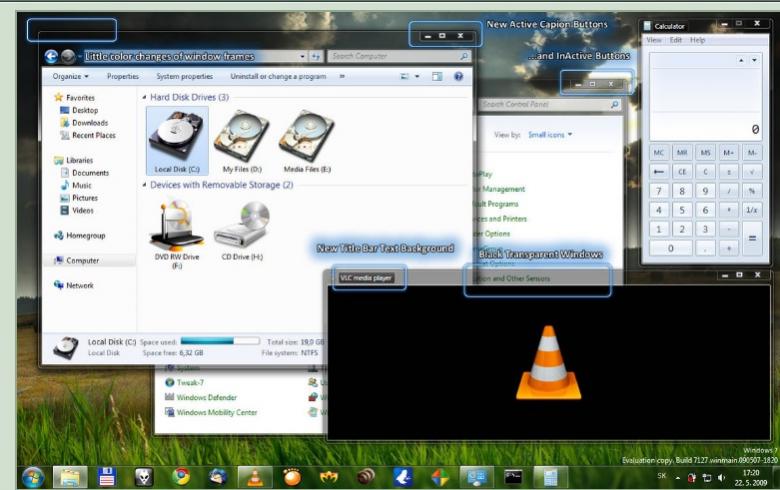Select the Media Files (E:) drive icon

pyautogui.click(x=307, y=141)
